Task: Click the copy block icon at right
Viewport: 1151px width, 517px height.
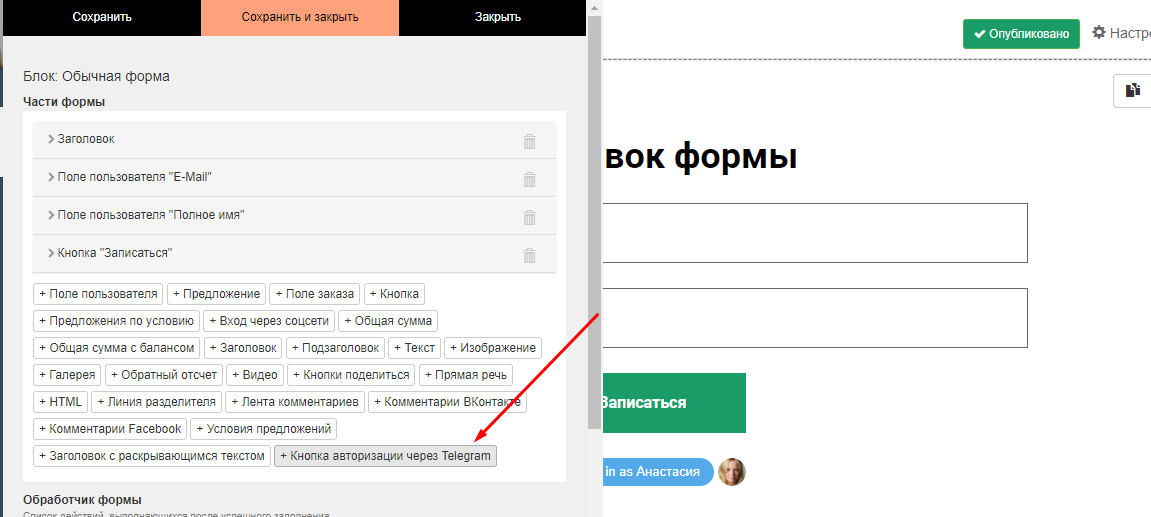Action: (x=1133, y=90)
